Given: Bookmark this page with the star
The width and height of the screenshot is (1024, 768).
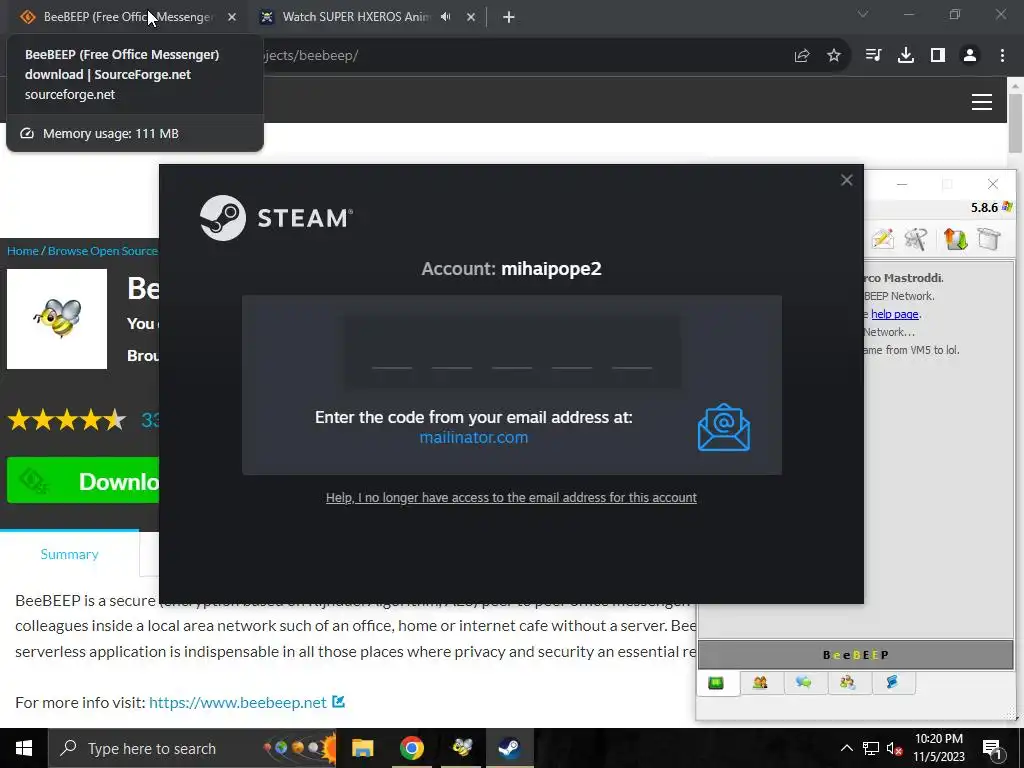Looking at the screenshot, I should [x=834, y=56].
